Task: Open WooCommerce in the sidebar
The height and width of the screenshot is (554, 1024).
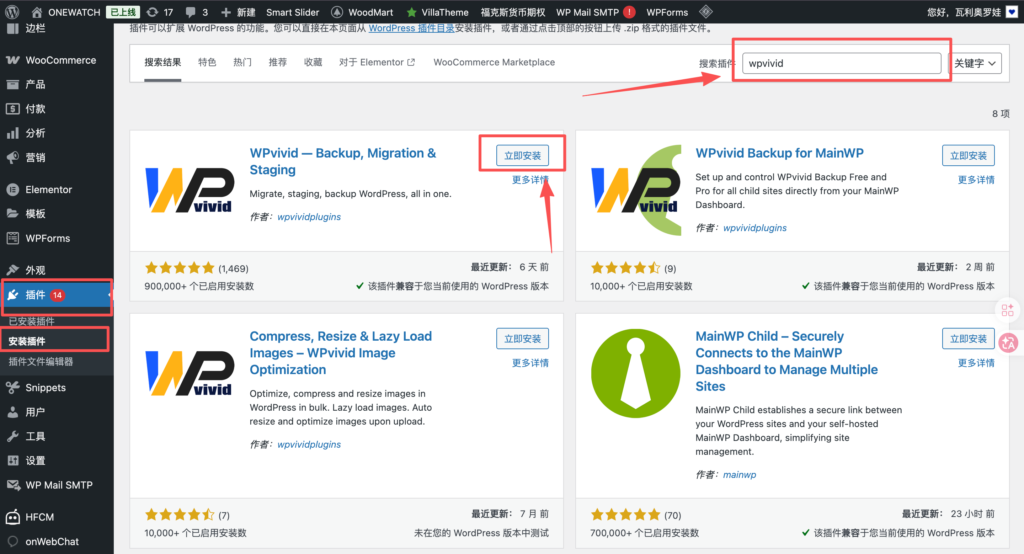Action: click(x=57, y=60)
